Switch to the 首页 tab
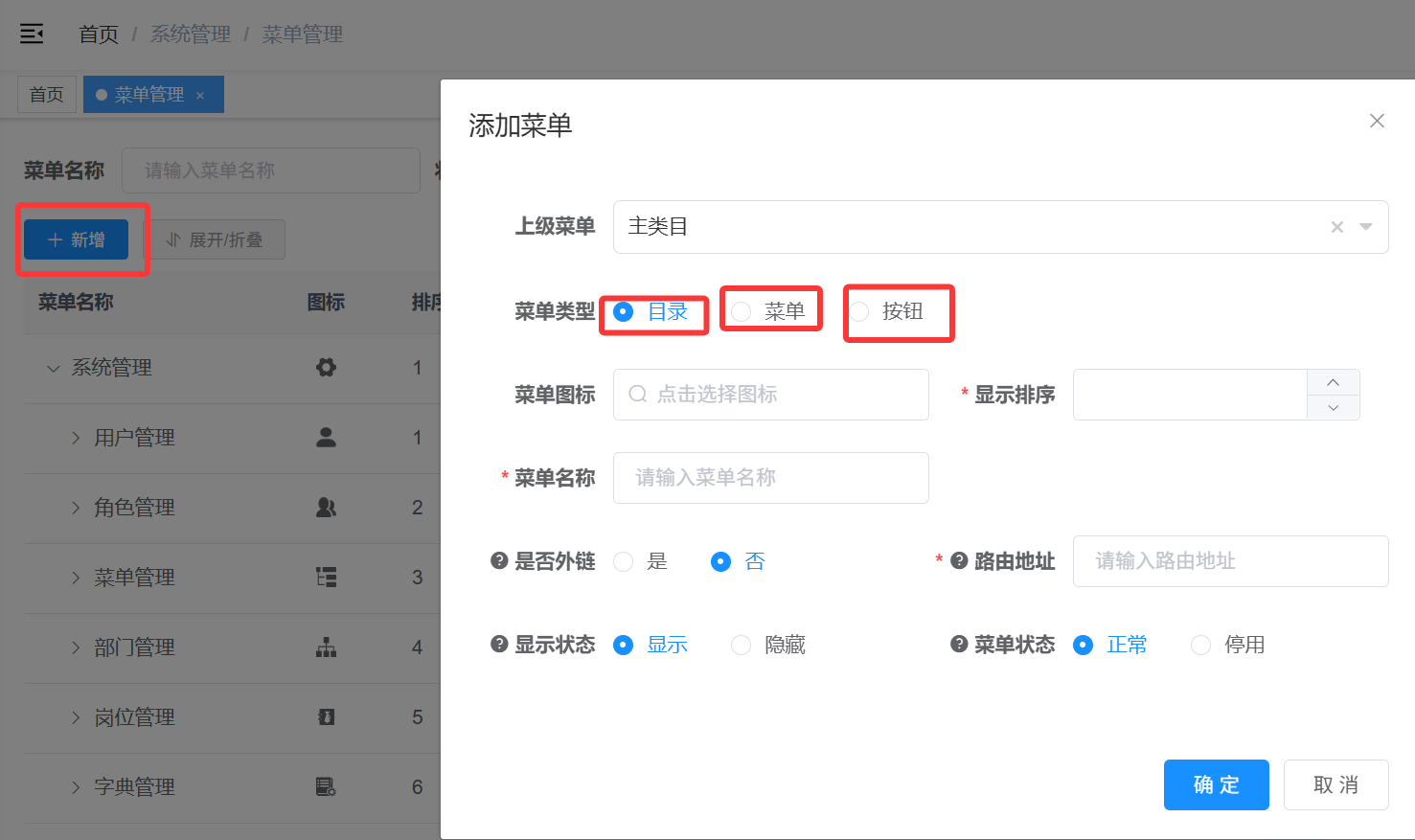Screen dimensions: 1415x840 tap(46, 94)
